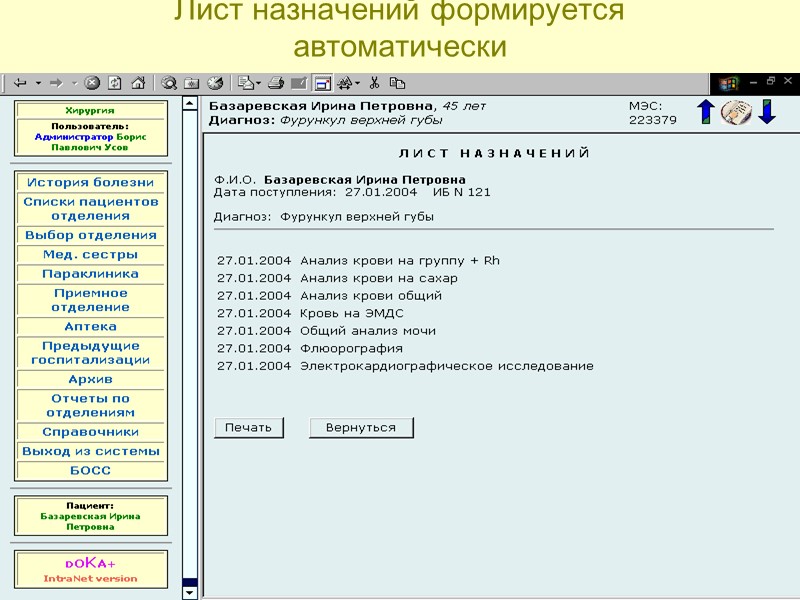This screenshot has width=800, height=600.
Task: Click the row Общий анализ мочи
Action: click(x=327, y=331)
